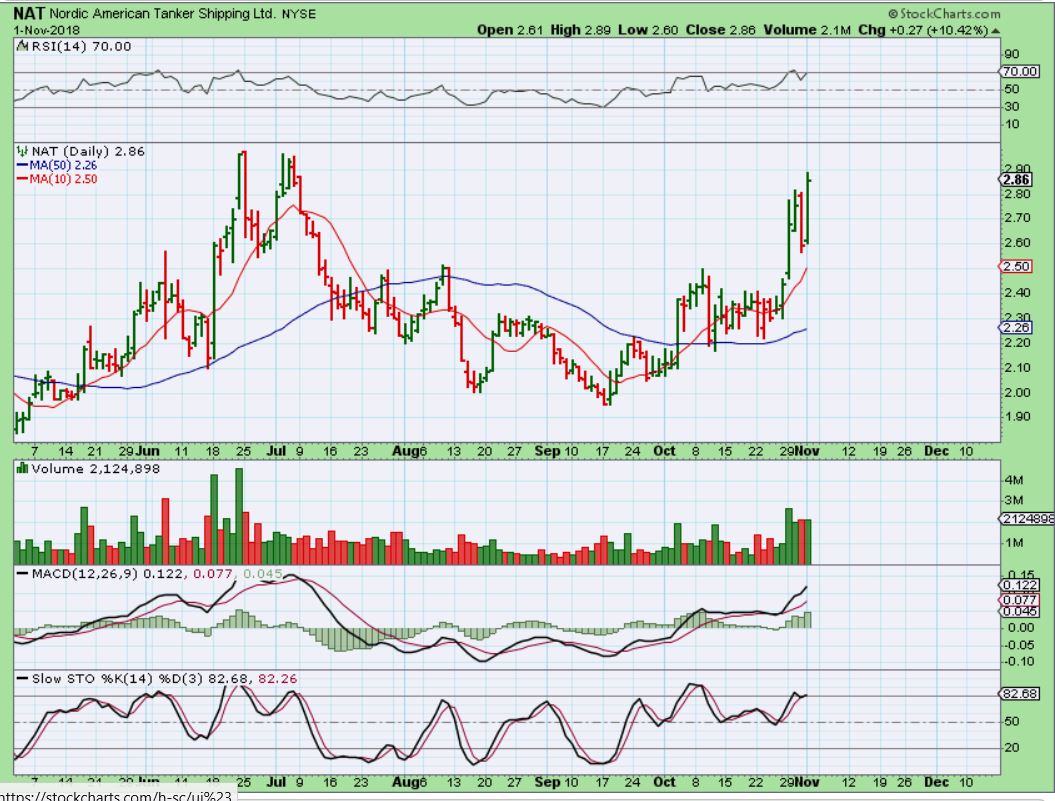This screenshot has width=1055, height=801.
Task: Click the stockcharts.com URL in the status bar
Action: tap(118, 794)
